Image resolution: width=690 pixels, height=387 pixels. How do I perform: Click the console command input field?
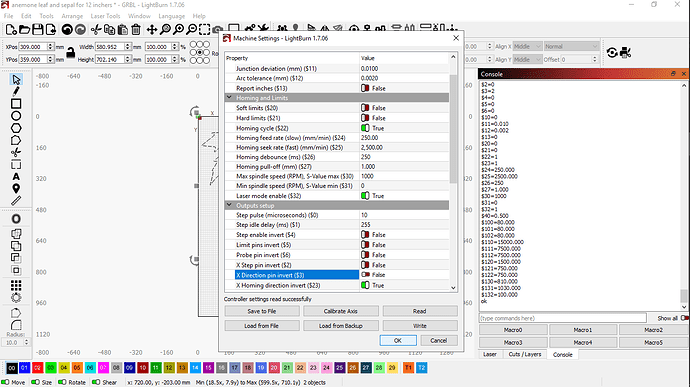(x=563, y=318)
